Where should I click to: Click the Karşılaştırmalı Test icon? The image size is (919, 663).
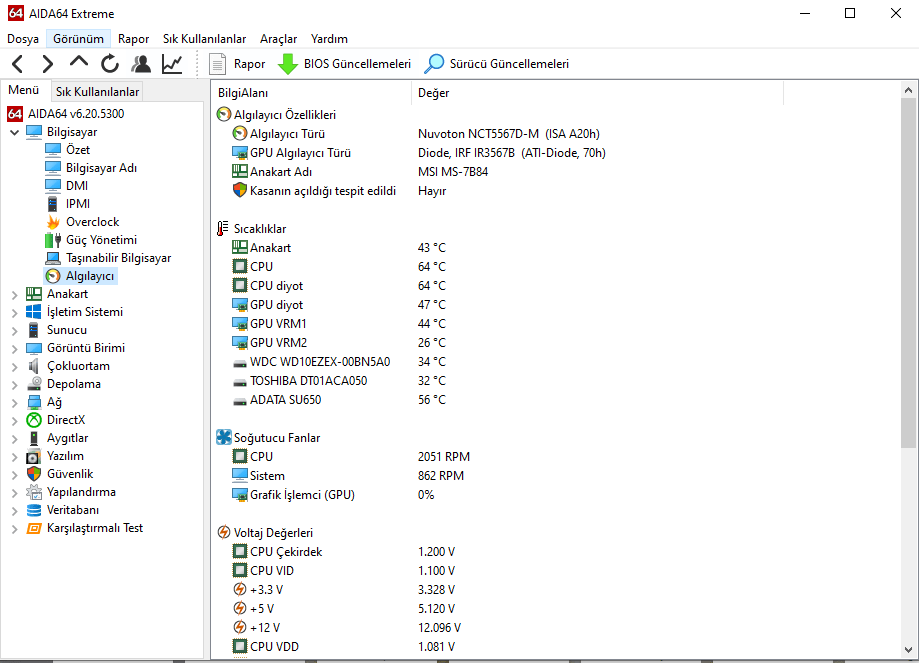(x=34, y=528)
